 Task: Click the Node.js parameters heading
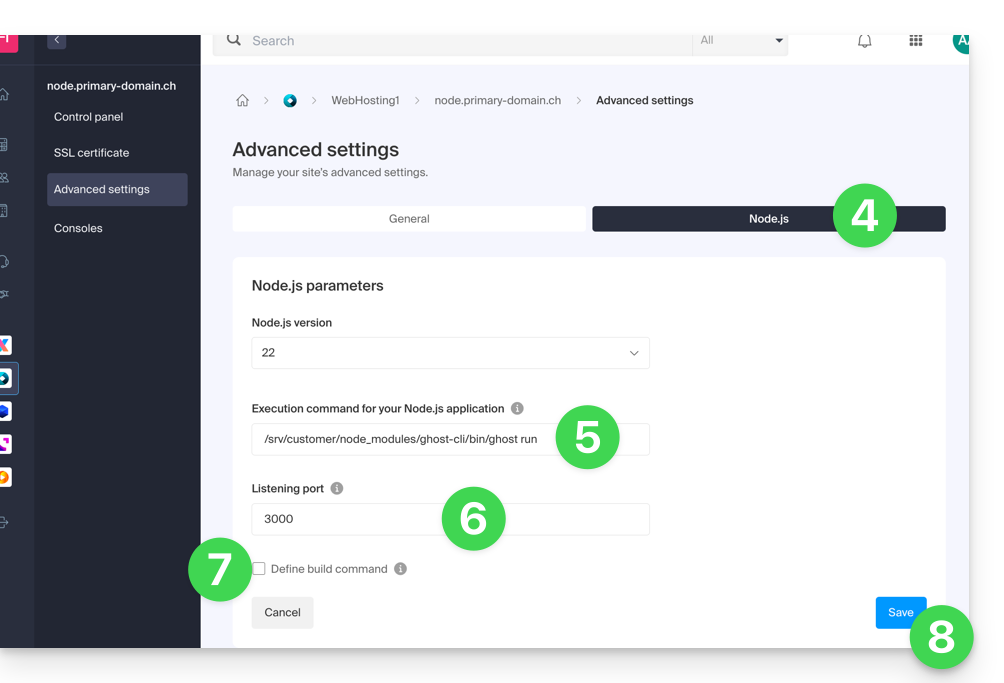point(318,285)
